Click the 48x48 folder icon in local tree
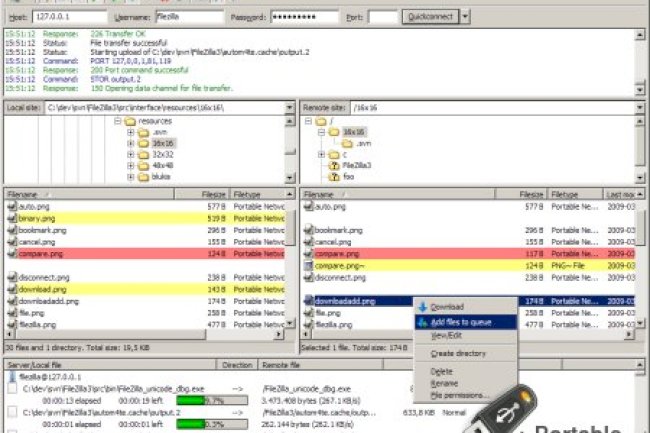This screenshot has height=433, width=650. pos(143,167)
